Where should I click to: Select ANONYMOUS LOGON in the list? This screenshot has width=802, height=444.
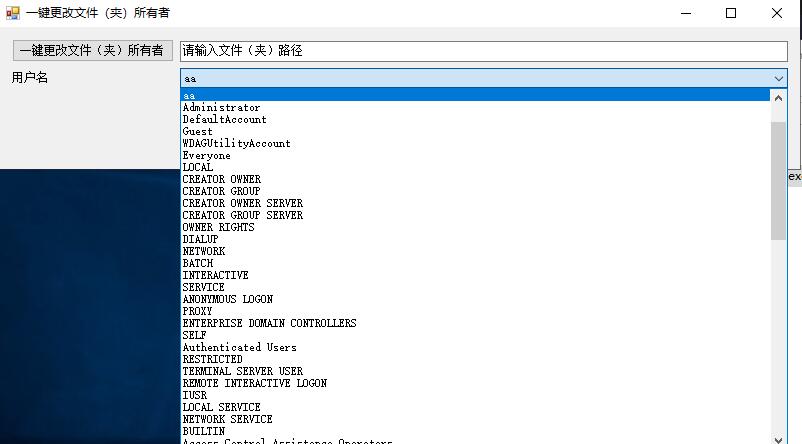(227, 299)
